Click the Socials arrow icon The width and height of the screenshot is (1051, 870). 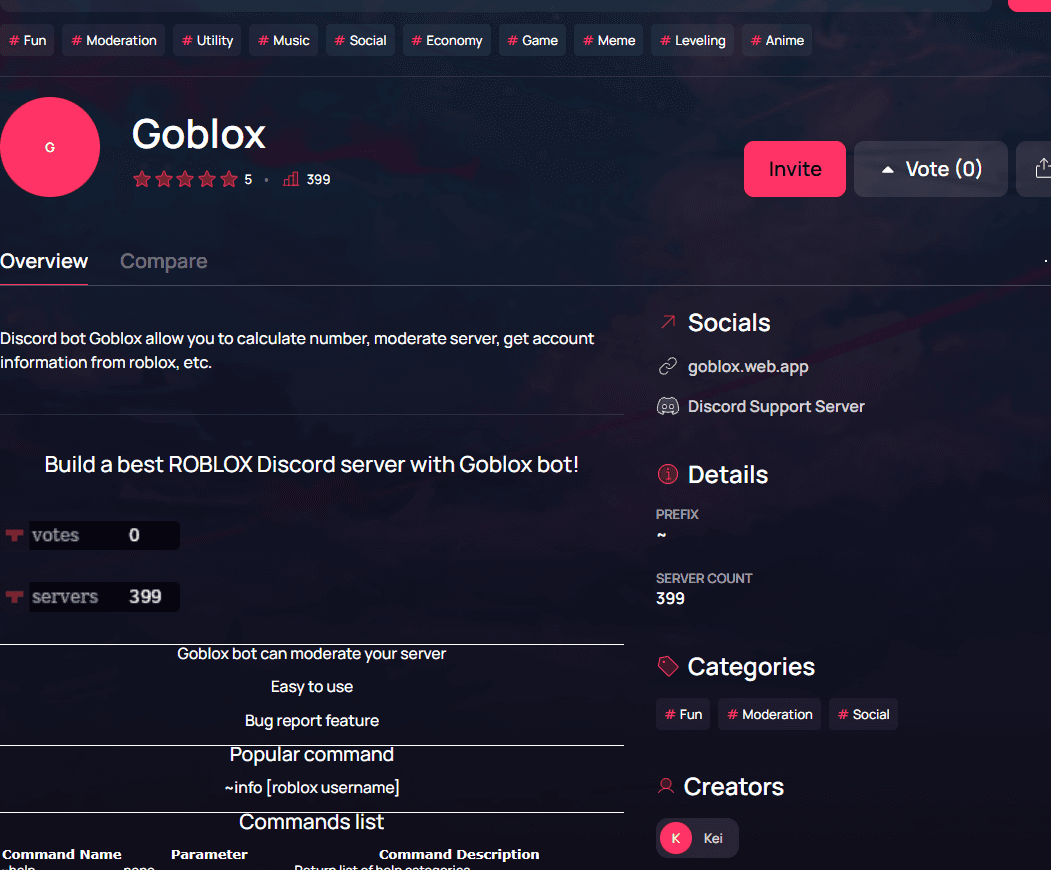click(x=668, y=322)
